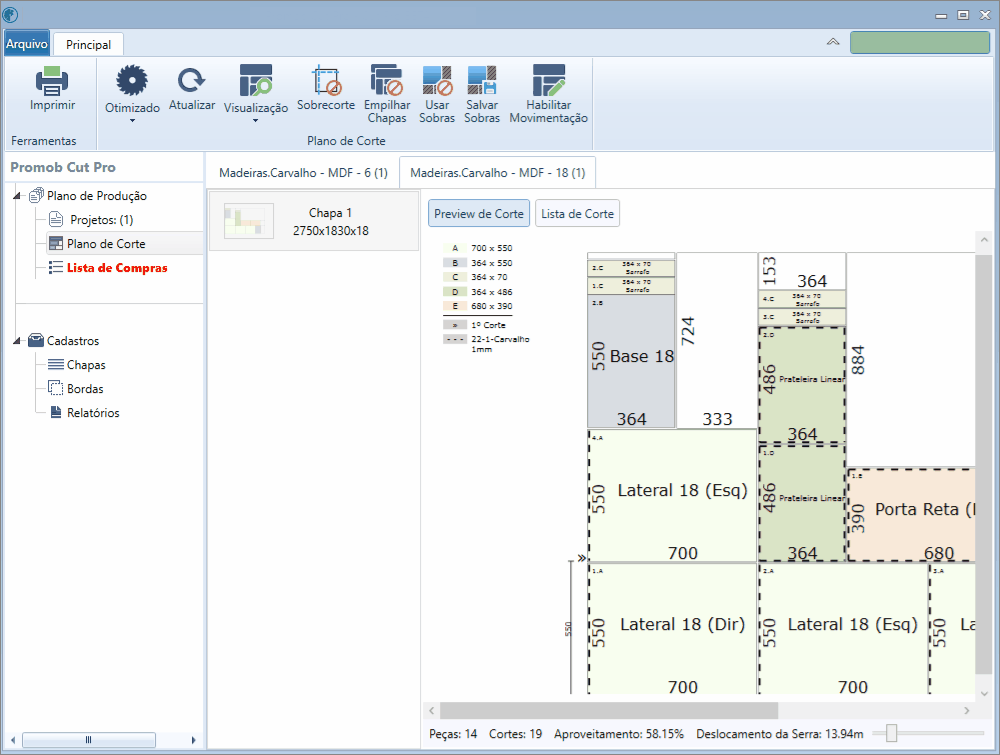Open Bordas under Cadastros
This screenshot has width=1000, height=755.
(x=85, y=389)
